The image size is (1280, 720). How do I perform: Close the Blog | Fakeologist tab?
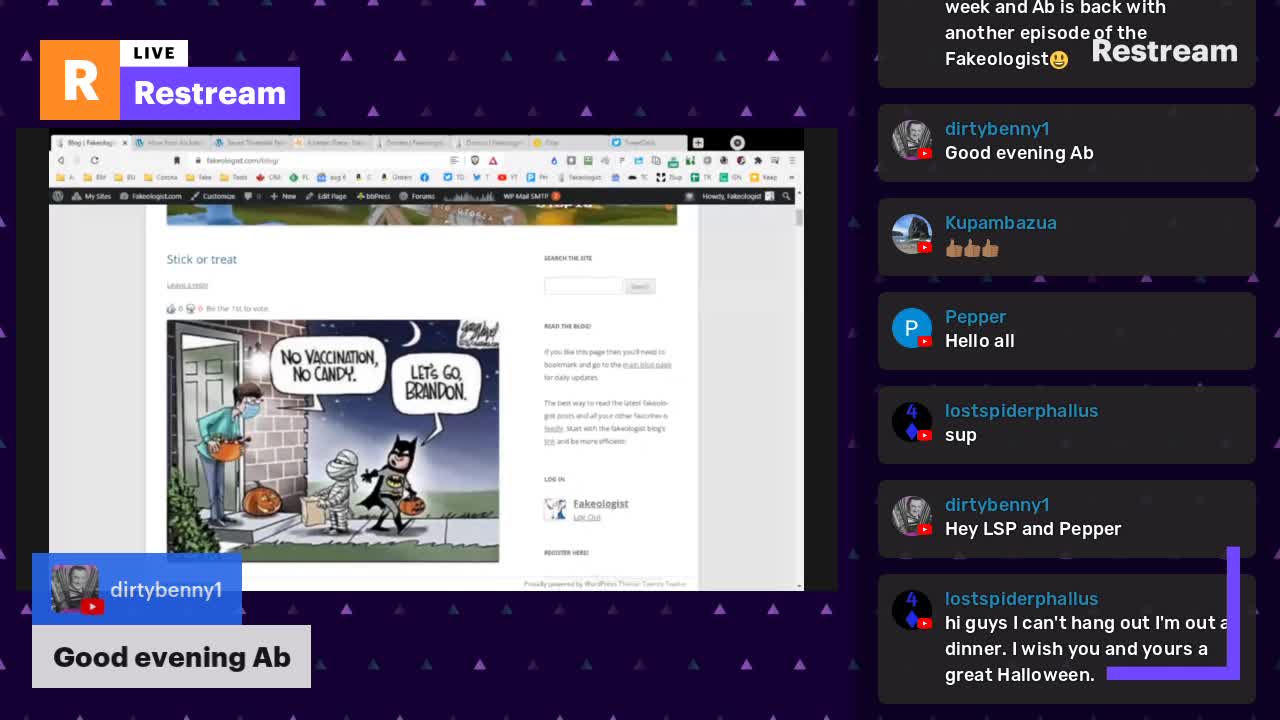(125, 143)
